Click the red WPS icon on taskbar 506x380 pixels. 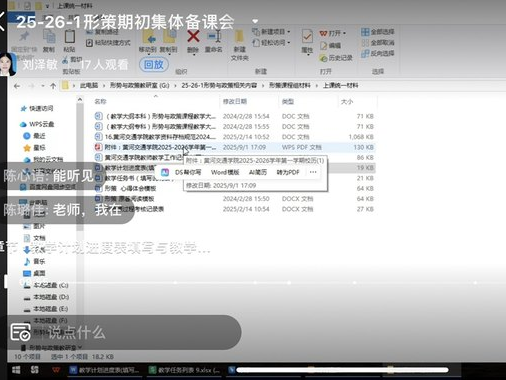(x=56, y=370)
